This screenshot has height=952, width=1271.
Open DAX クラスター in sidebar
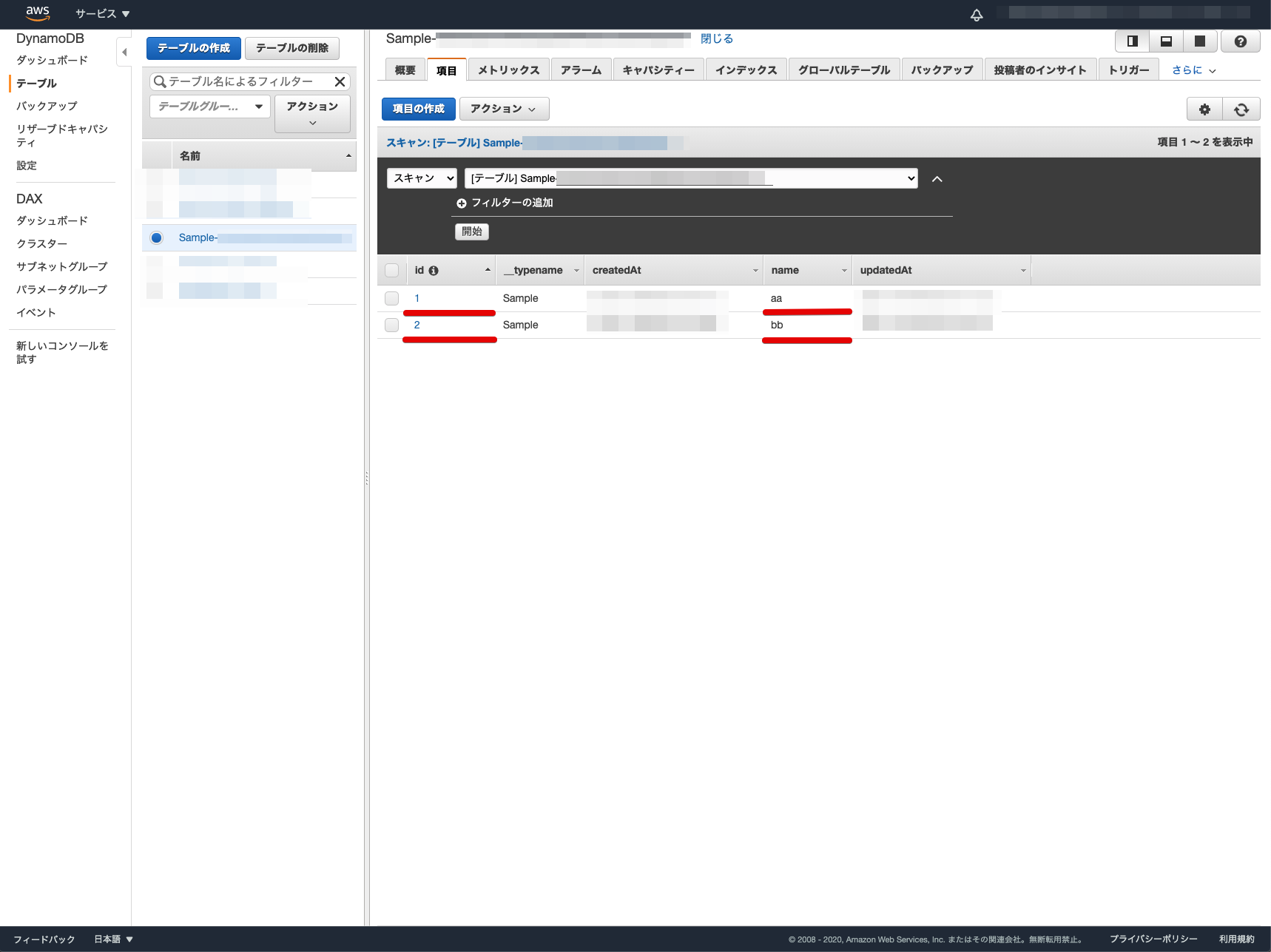[41, 244]
